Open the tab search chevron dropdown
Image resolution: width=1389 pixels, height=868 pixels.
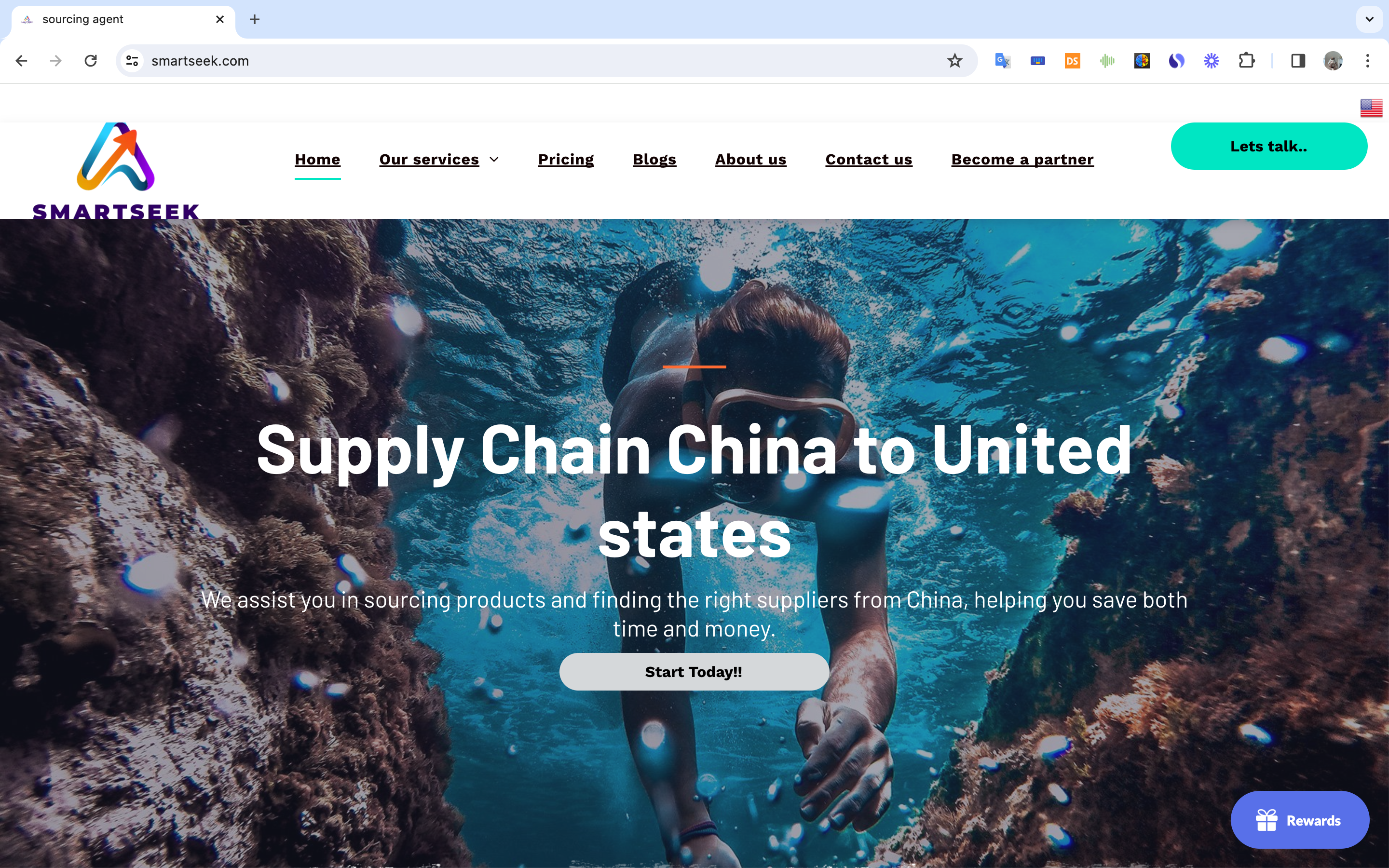tap(1370, 19)
